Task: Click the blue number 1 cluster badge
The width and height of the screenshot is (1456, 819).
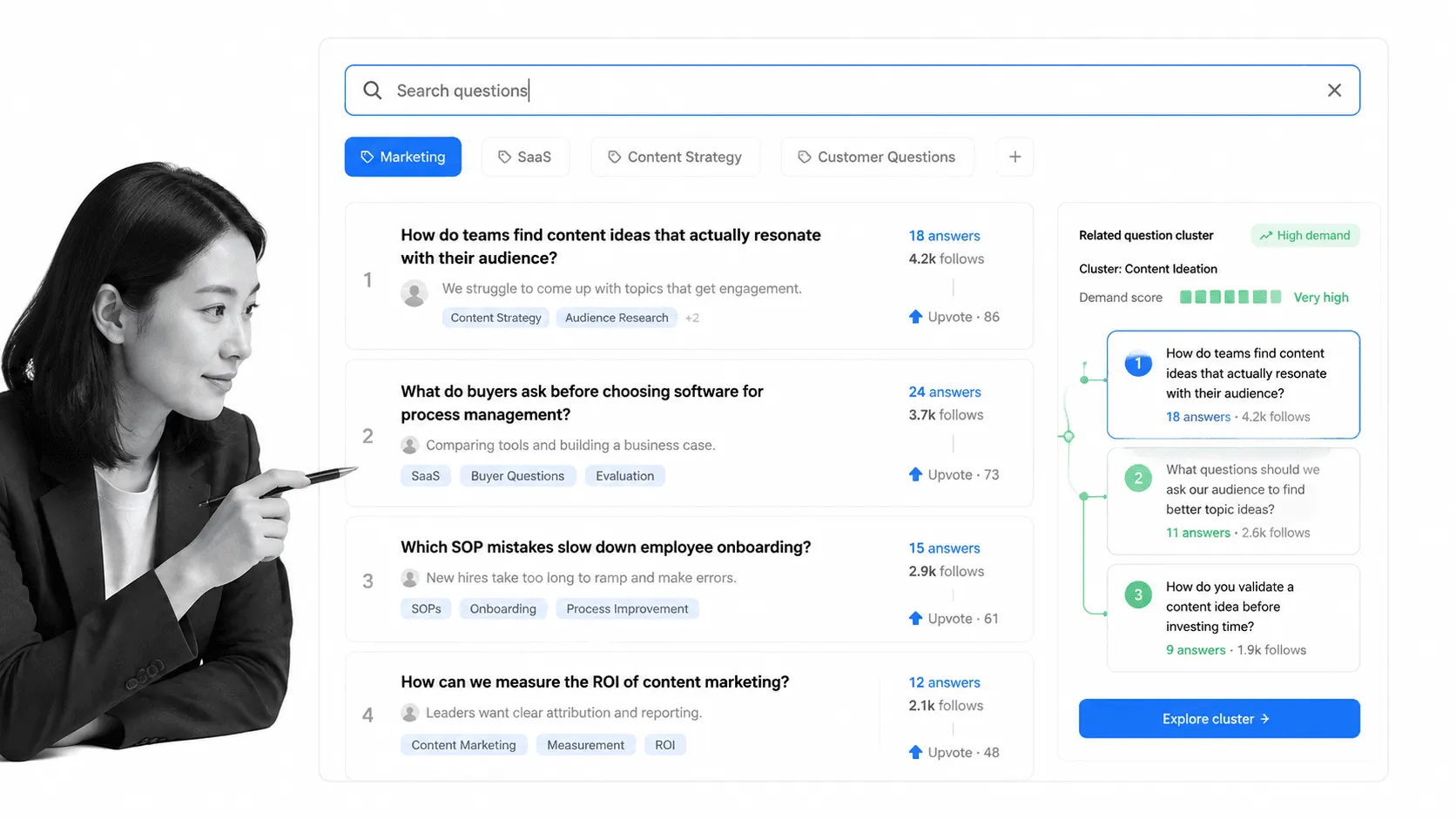Action: pos(1138,362)
